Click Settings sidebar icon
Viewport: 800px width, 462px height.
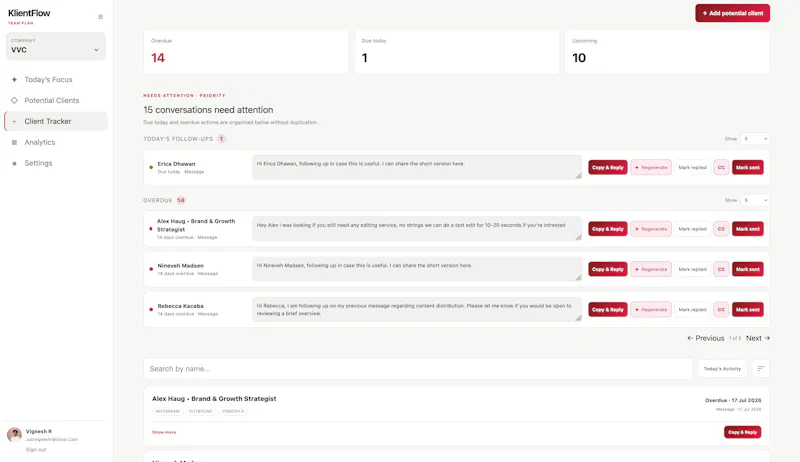coord(14,163)
